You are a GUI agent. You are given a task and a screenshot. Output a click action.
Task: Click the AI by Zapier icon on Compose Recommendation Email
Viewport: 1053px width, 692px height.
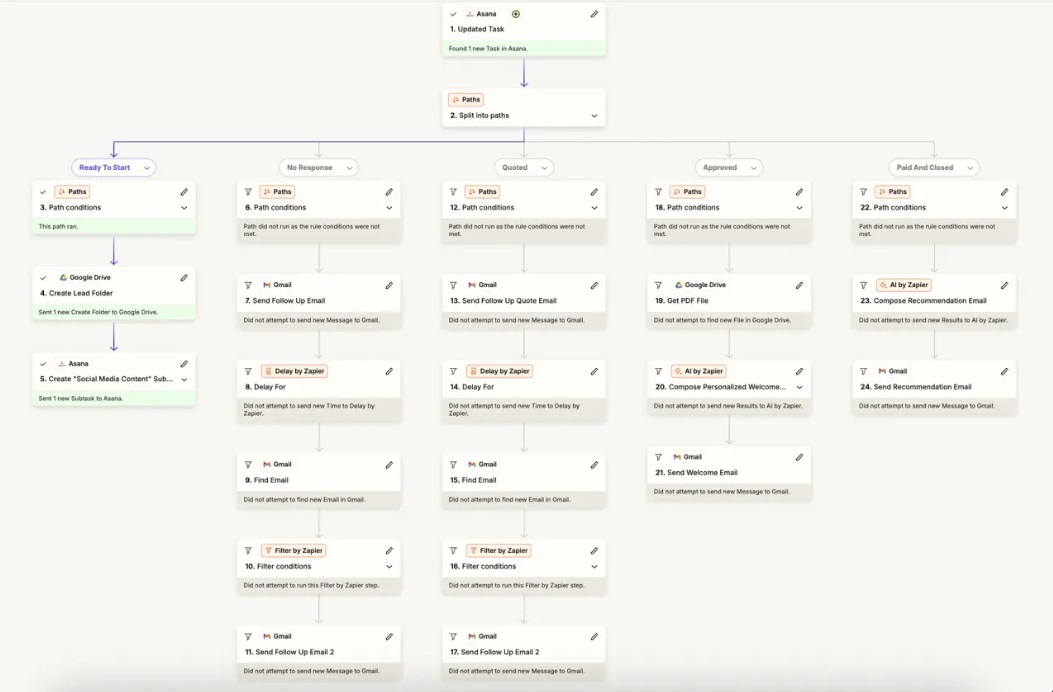click(883, 284)
